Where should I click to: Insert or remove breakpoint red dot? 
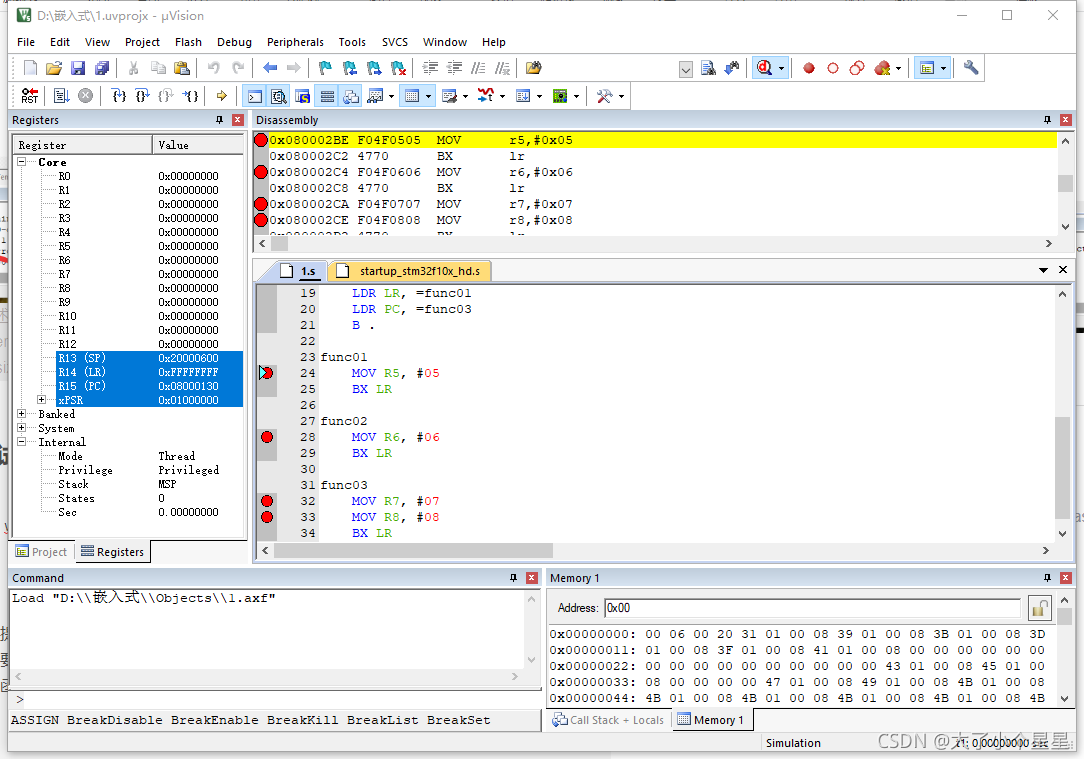pos(809,68)
